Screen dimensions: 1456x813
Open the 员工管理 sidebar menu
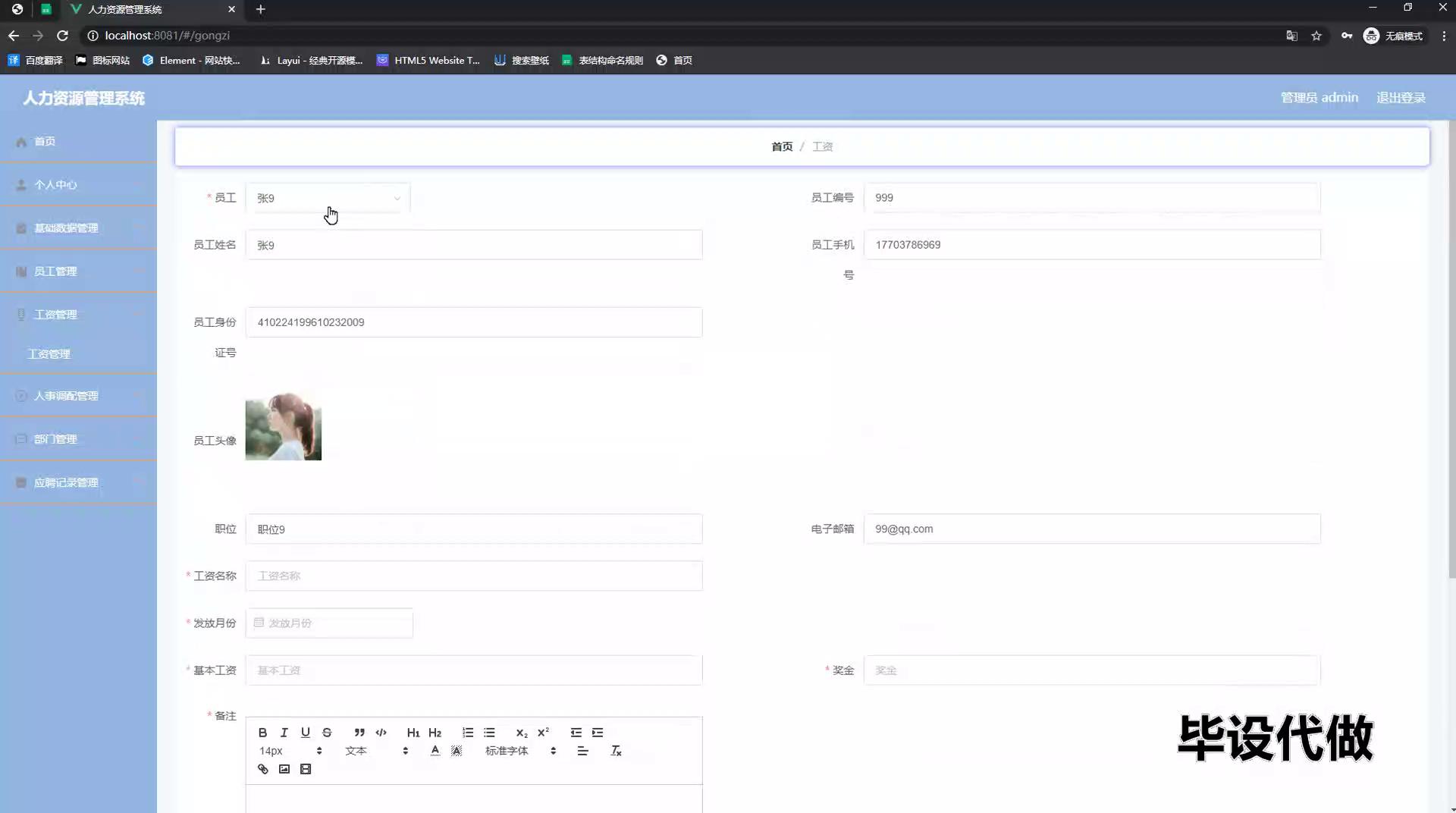[x=78, y=272]
